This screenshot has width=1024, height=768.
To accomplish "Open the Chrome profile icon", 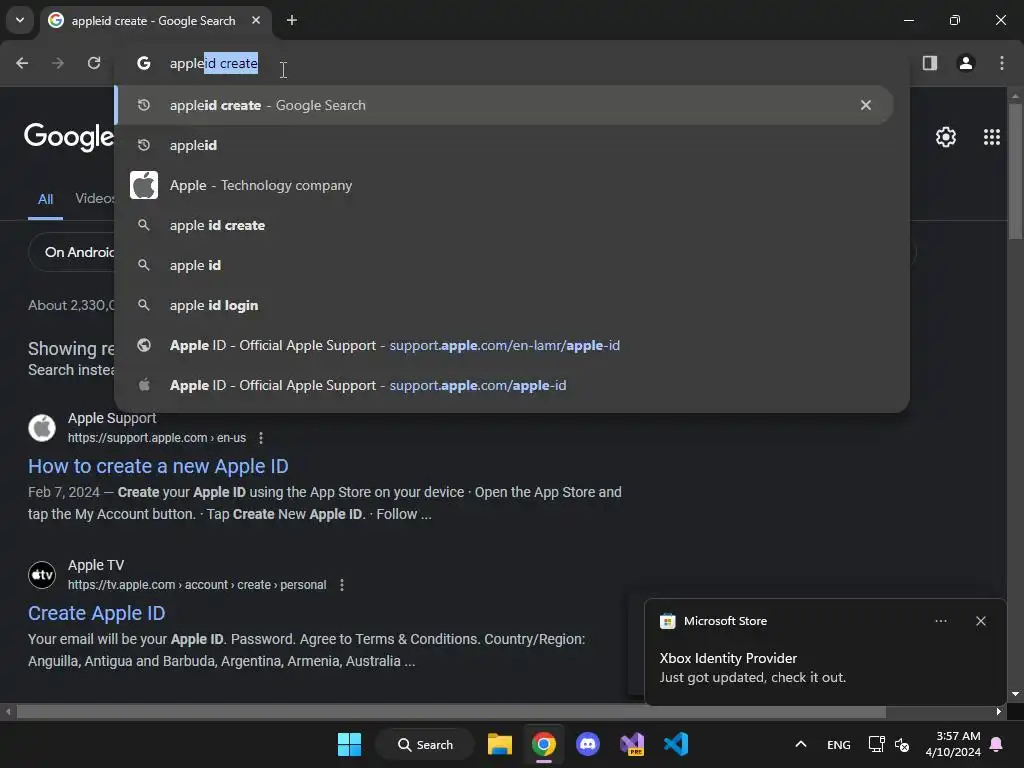I will click(x=965, y=63).
